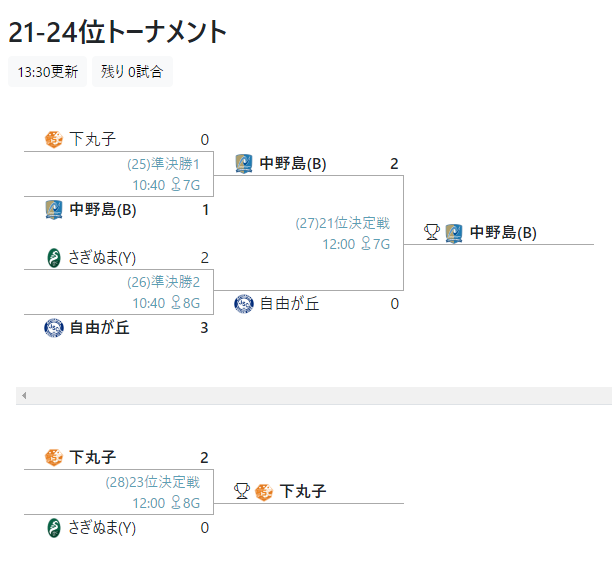Click the trophy icon beside 23rd-place winner 下丸子
Screen dimensions: 612x566
tap(242, 491)
